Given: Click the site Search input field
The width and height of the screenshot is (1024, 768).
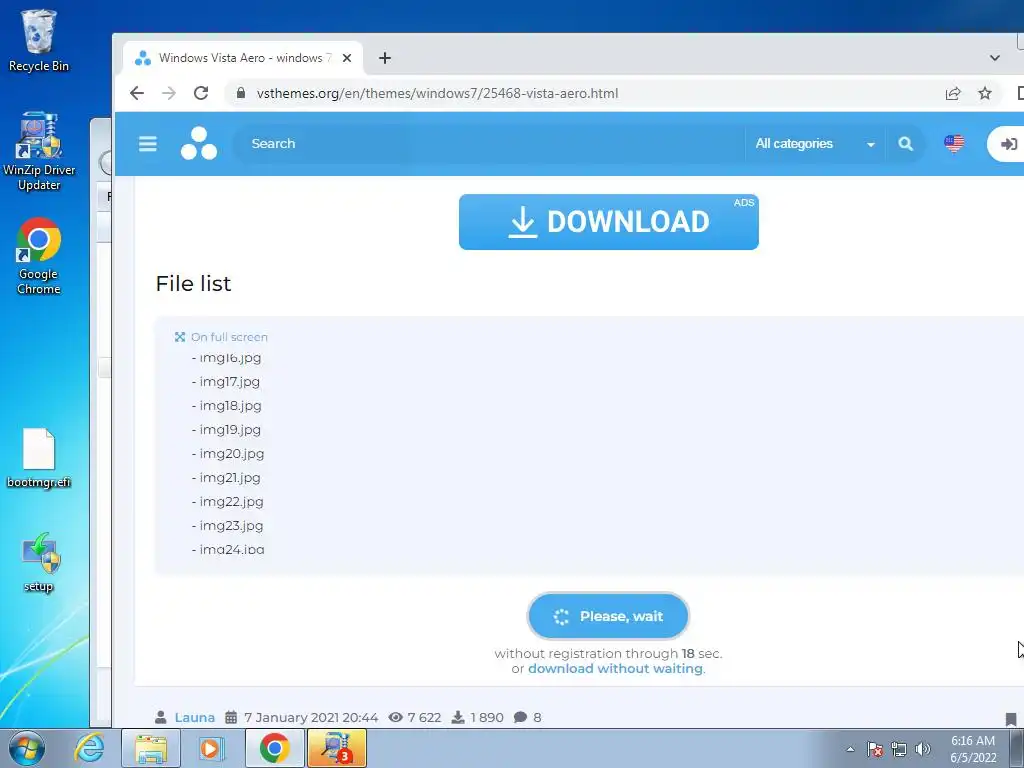Looking at the screenshot, I should pos(490,144).
